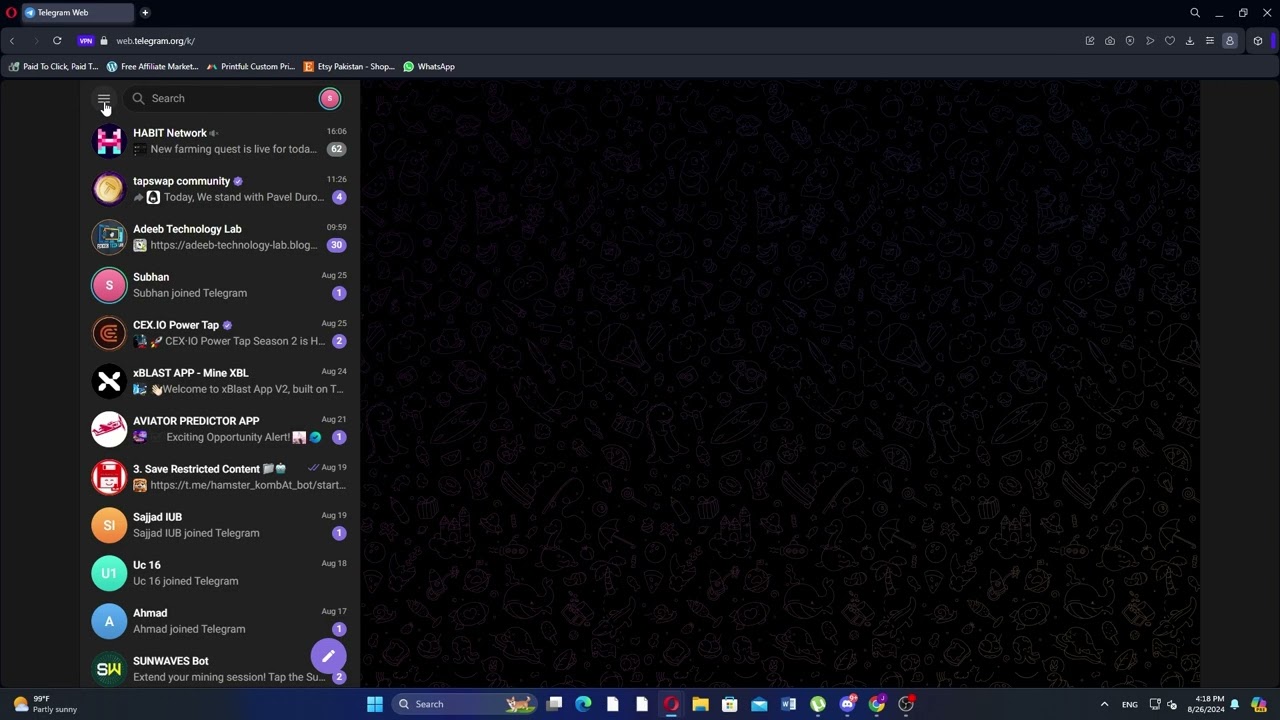Click Opera icon on taskbar
The image size is (1280, 720).
coord(671,704)
